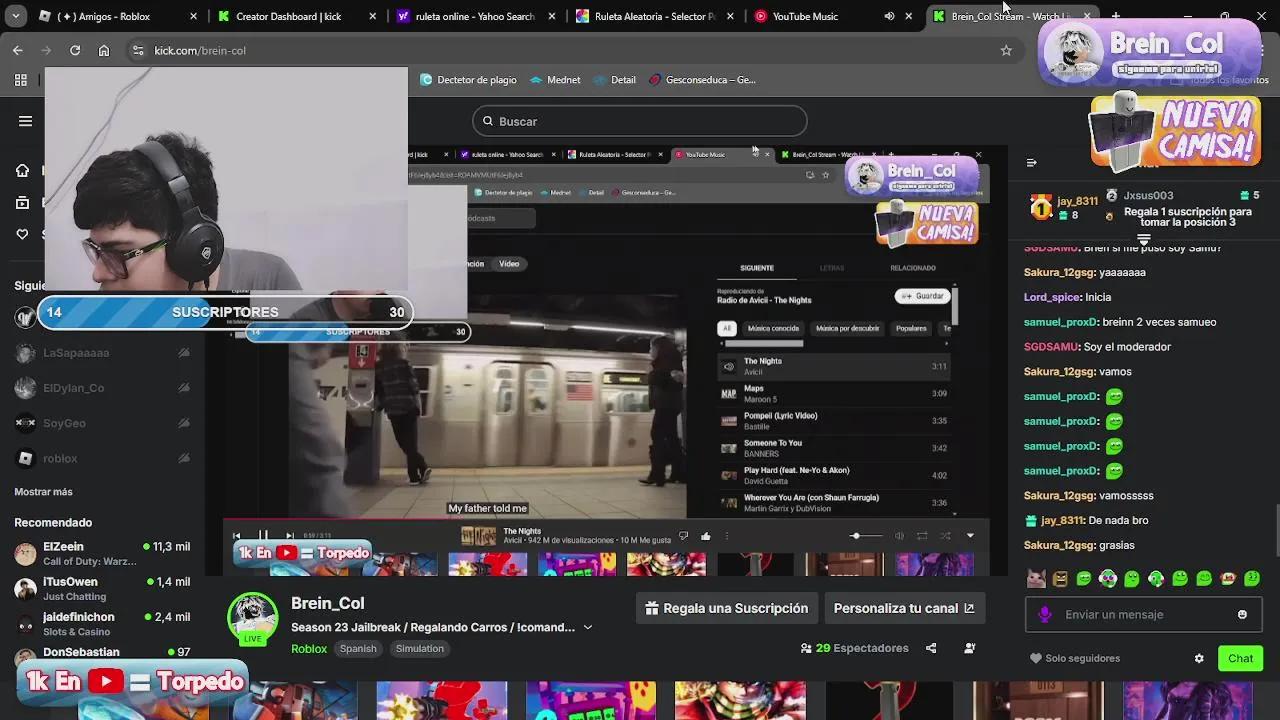Click thumbs-up like icon in streamed YouTube Music
The height and width of the screenshot is (720, 1280).
click(x=705, y=536)
